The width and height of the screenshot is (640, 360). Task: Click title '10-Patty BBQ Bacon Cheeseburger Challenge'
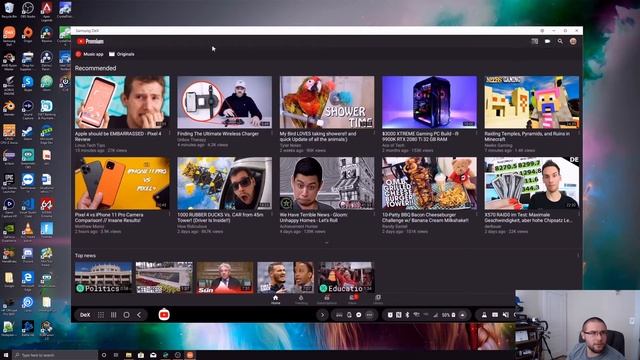(x=425, y=217)
